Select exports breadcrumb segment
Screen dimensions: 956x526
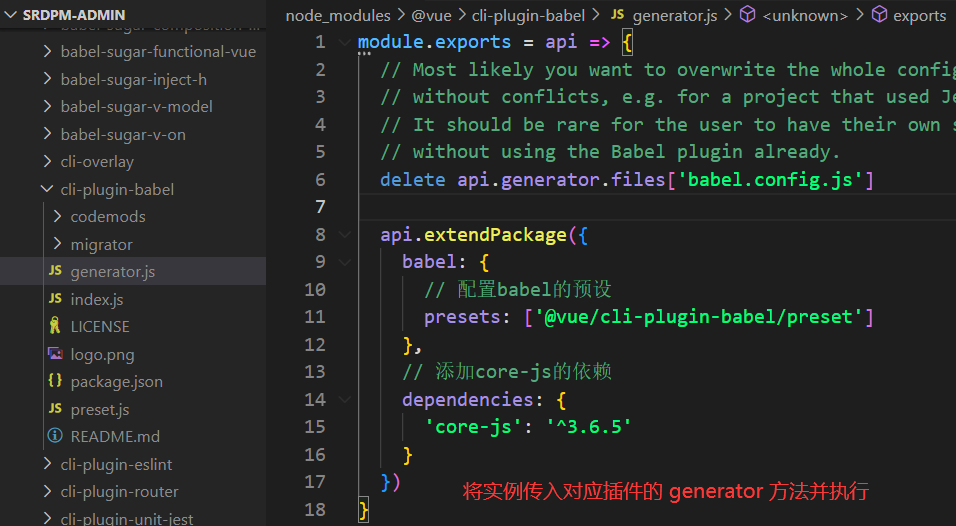click(919, 15)
